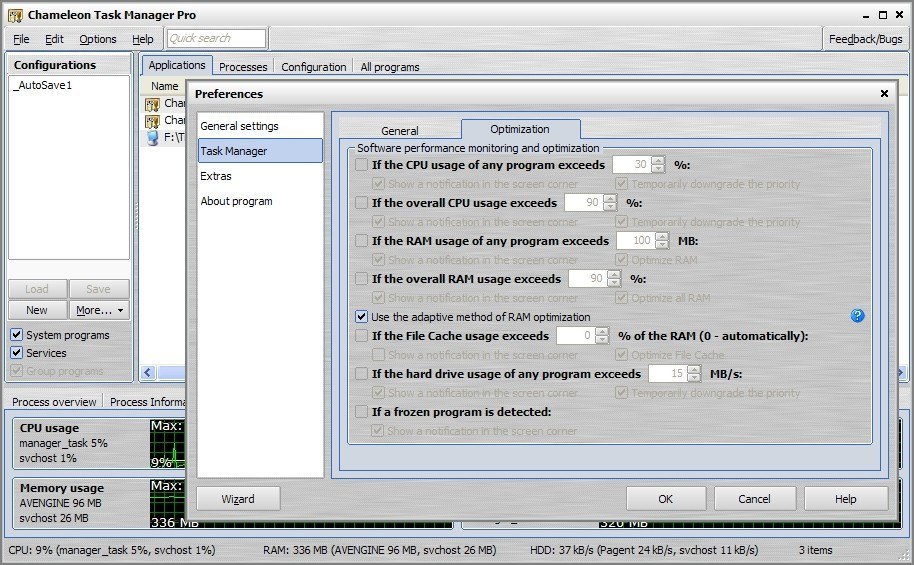Select About program in preferences list

260,201
